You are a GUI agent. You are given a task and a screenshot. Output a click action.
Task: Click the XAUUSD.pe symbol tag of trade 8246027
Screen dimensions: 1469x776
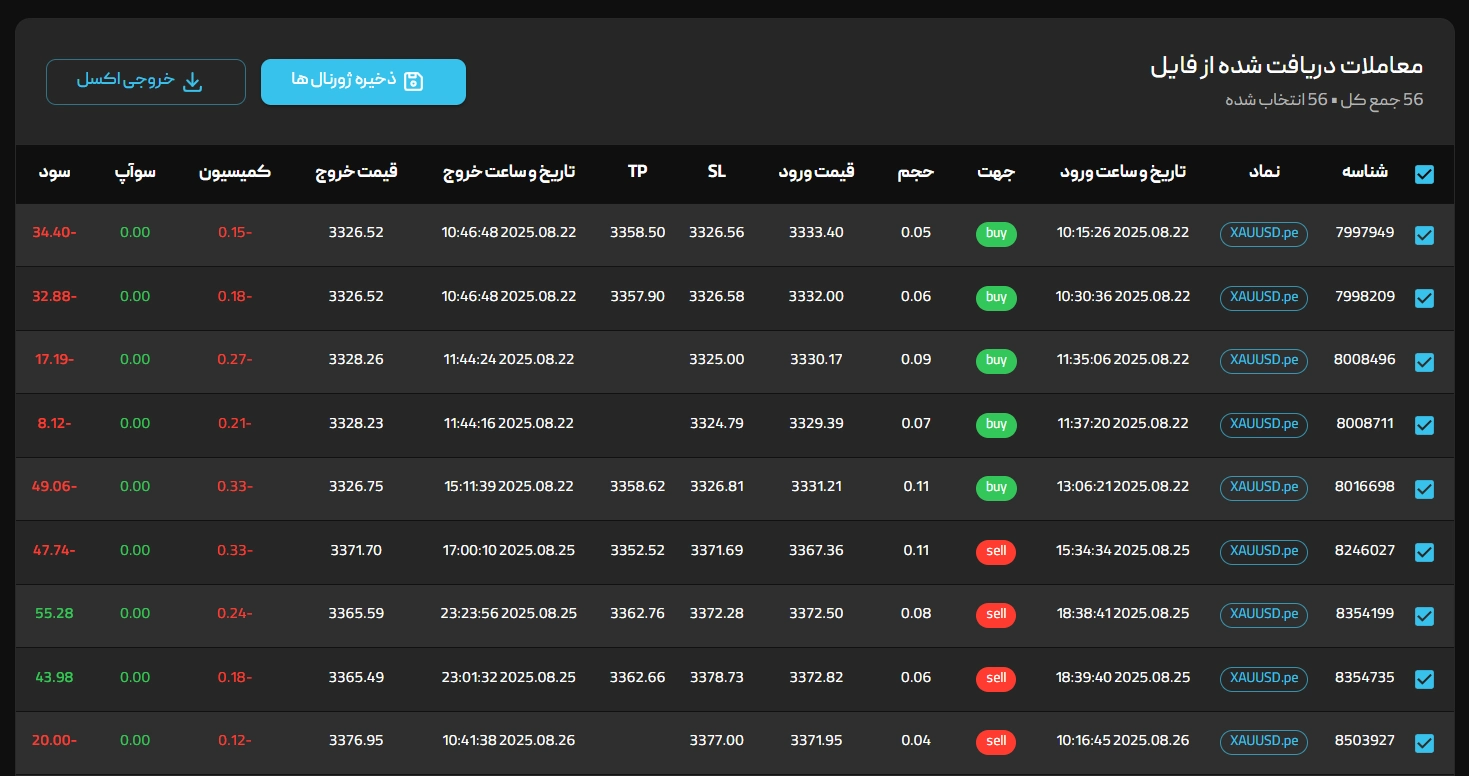click(x=1263, y=551)
